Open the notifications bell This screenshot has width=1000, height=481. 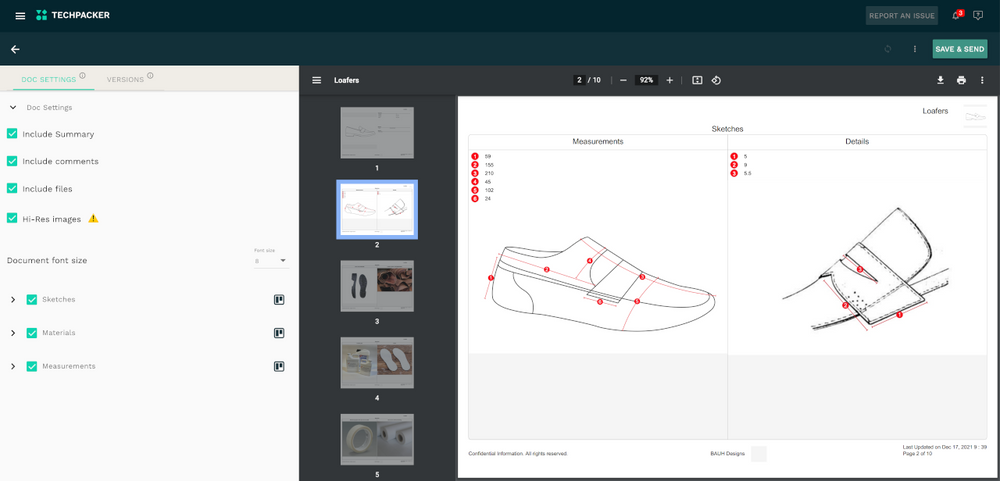(x=956, y=16)
